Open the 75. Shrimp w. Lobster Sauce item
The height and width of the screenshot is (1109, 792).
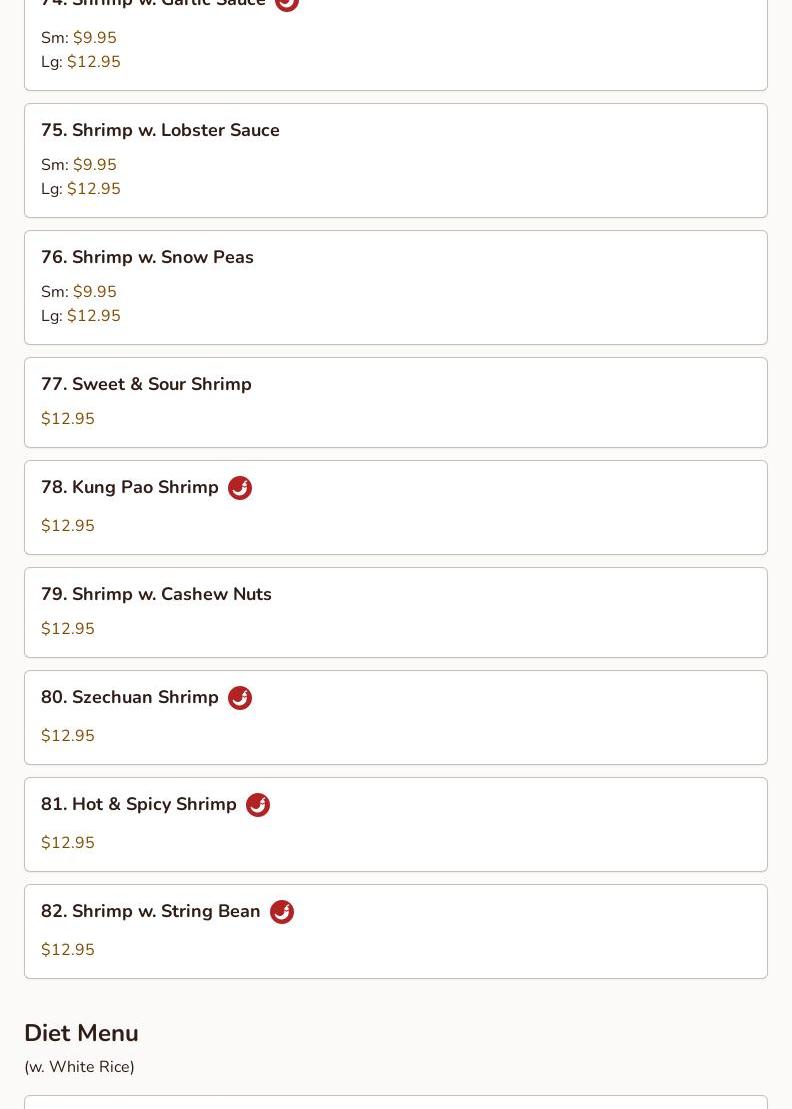[160, 130]
